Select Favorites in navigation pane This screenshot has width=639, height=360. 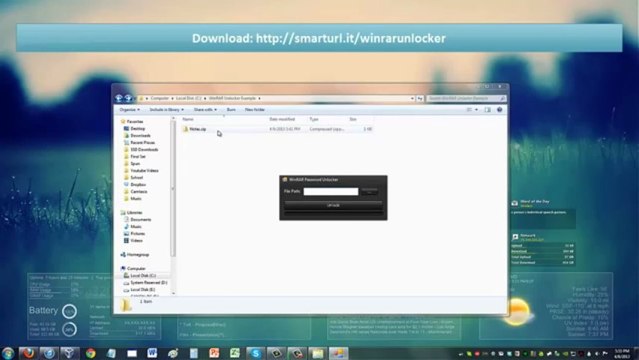[x=134, y=121]
